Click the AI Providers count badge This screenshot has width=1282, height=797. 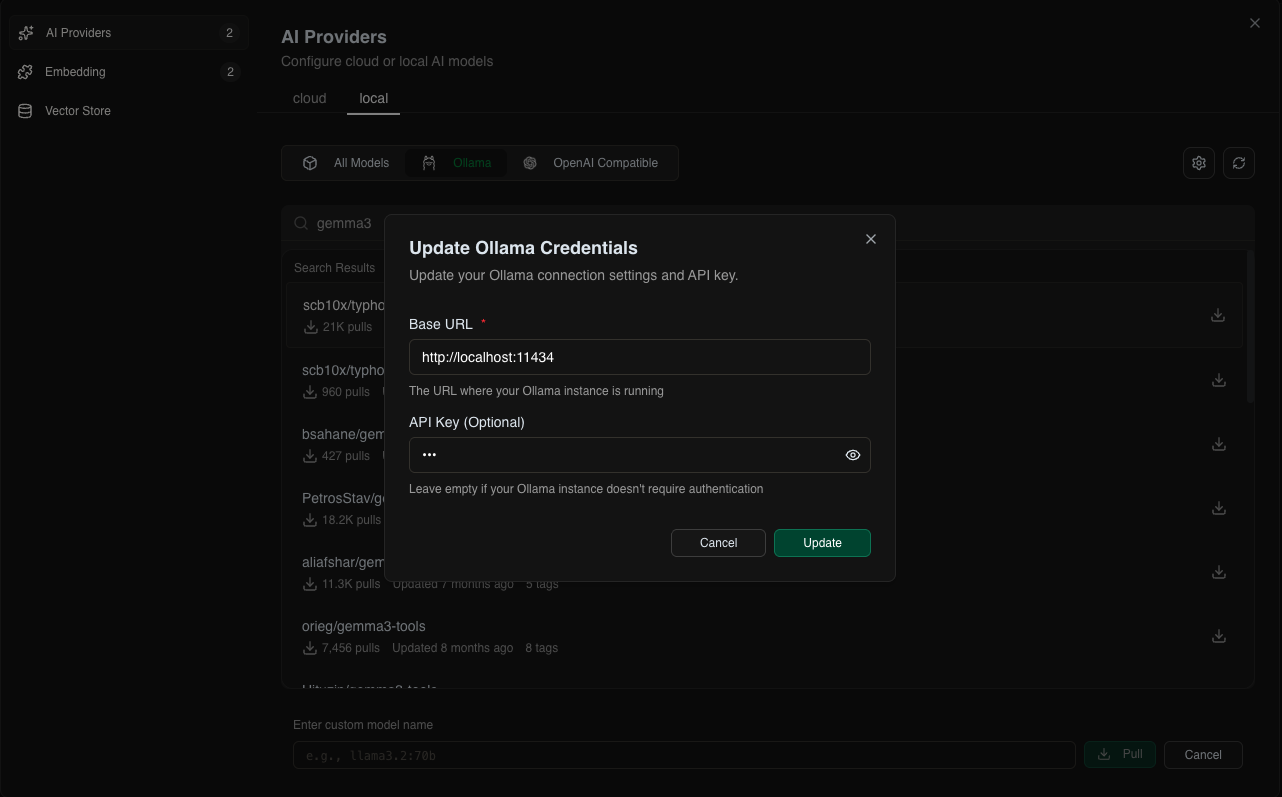pyautogui.click(x=230, y=33)
